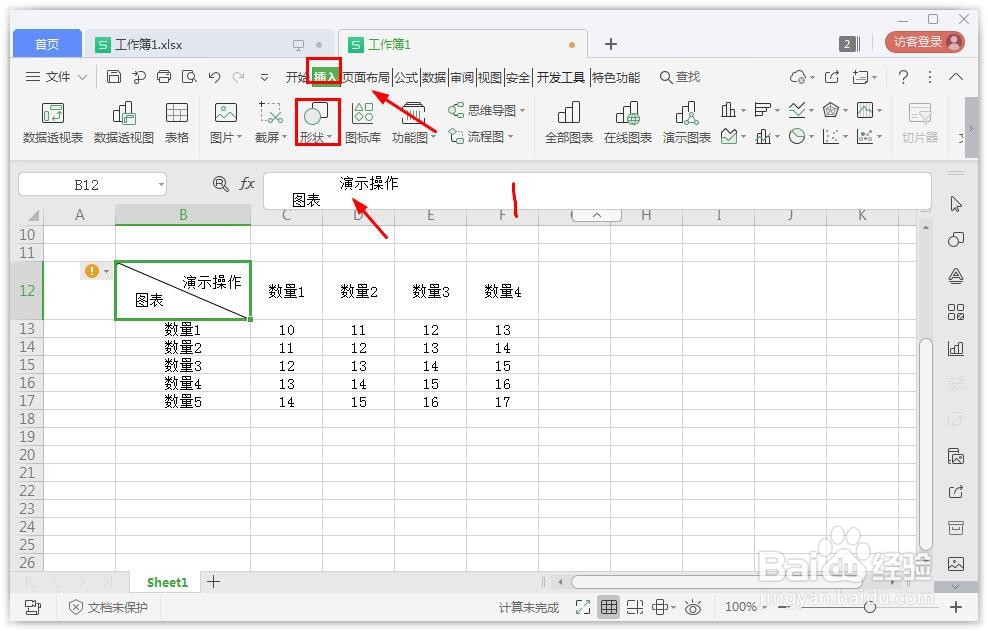Collapse the ribbon with the chevron arrow

pyautogui.click(x=955, y=76)
